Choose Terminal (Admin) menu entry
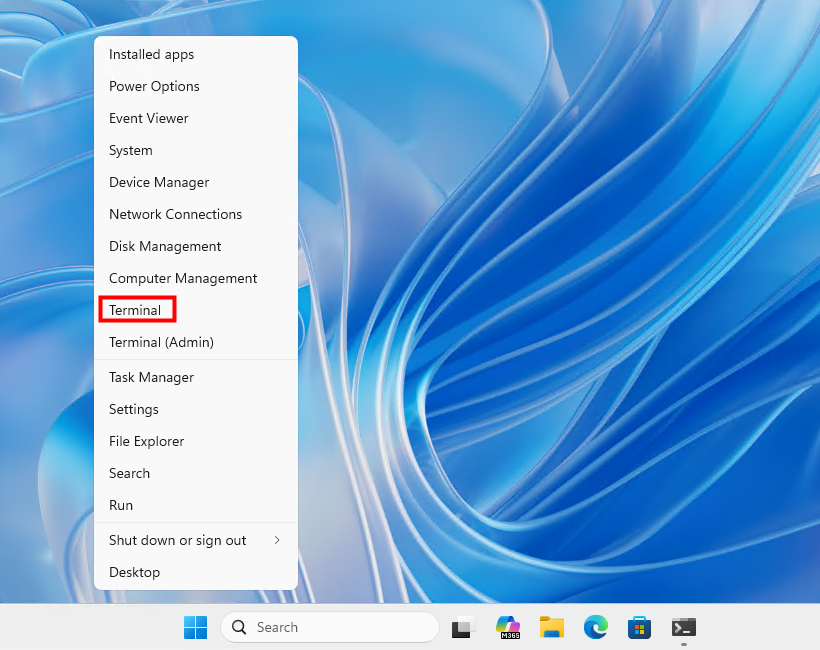Screen dimensions: 820x650 click(161, 342)
